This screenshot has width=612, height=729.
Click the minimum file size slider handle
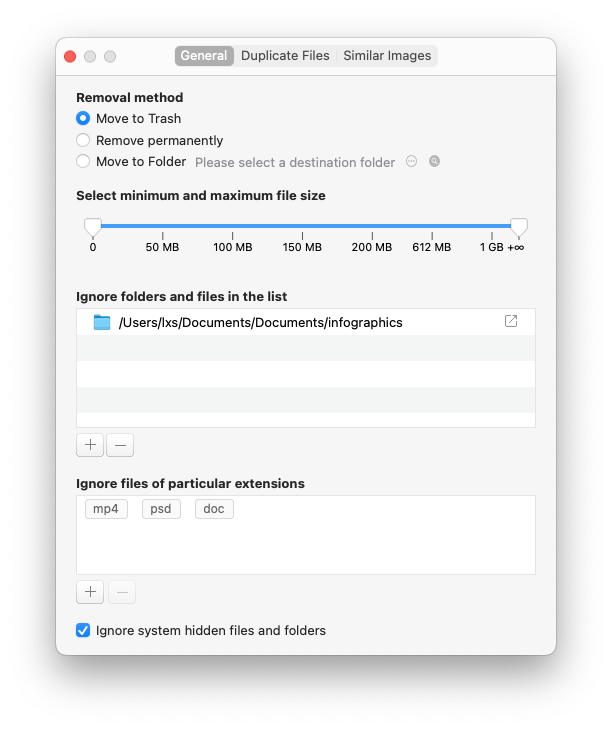pyautogui.click(x=93, y=226)
